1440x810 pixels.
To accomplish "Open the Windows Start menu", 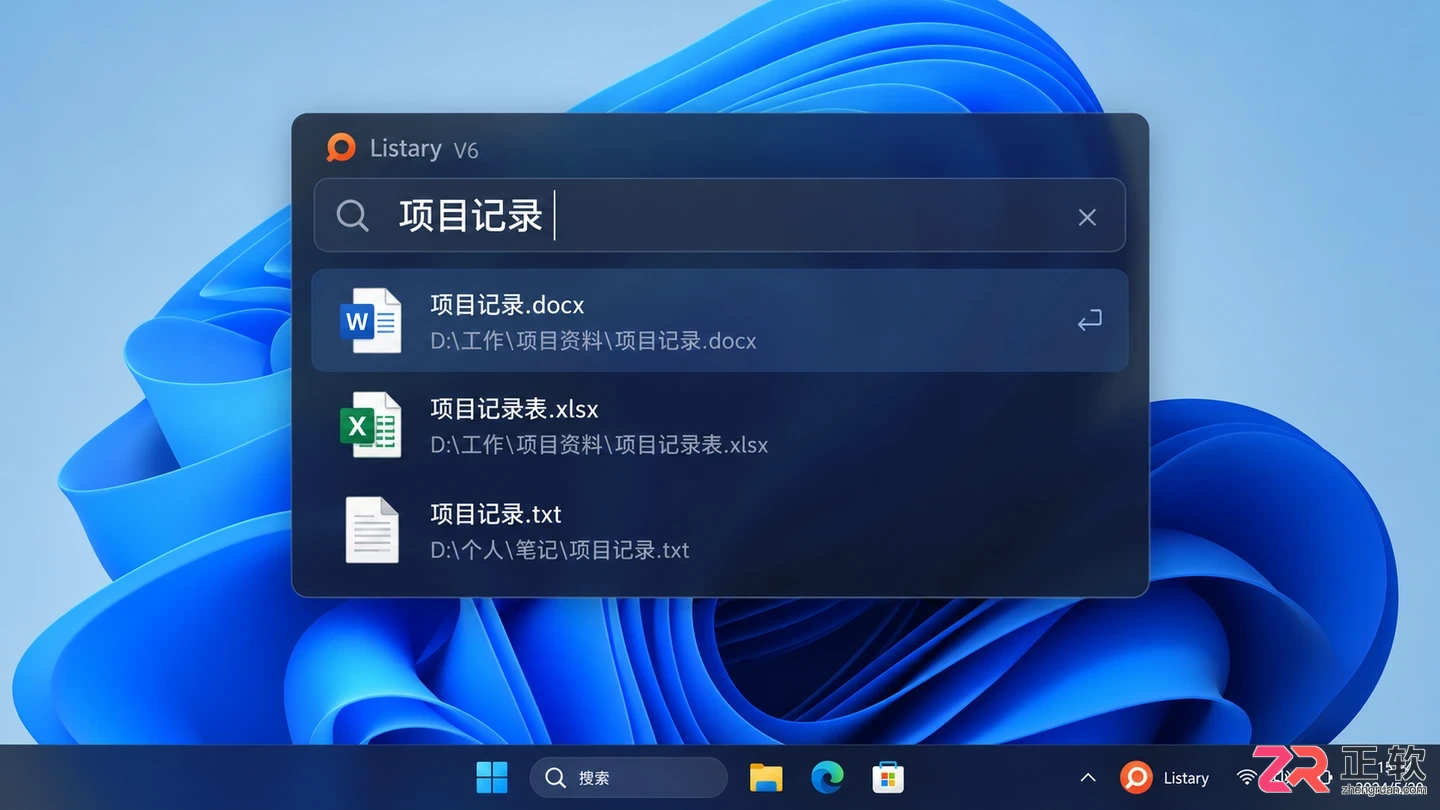I will (492, 777).
